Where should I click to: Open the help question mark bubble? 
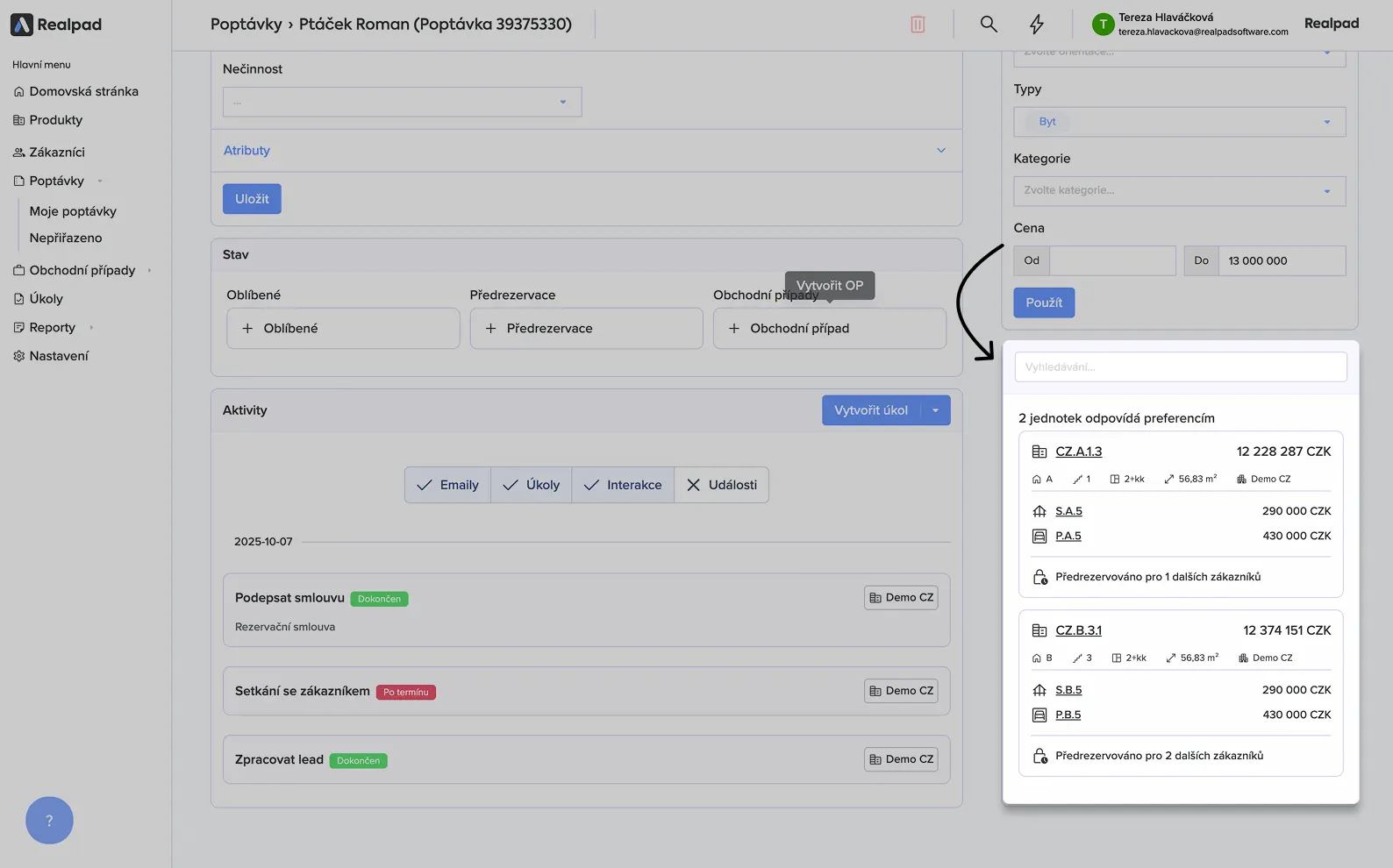pos(49,821)
